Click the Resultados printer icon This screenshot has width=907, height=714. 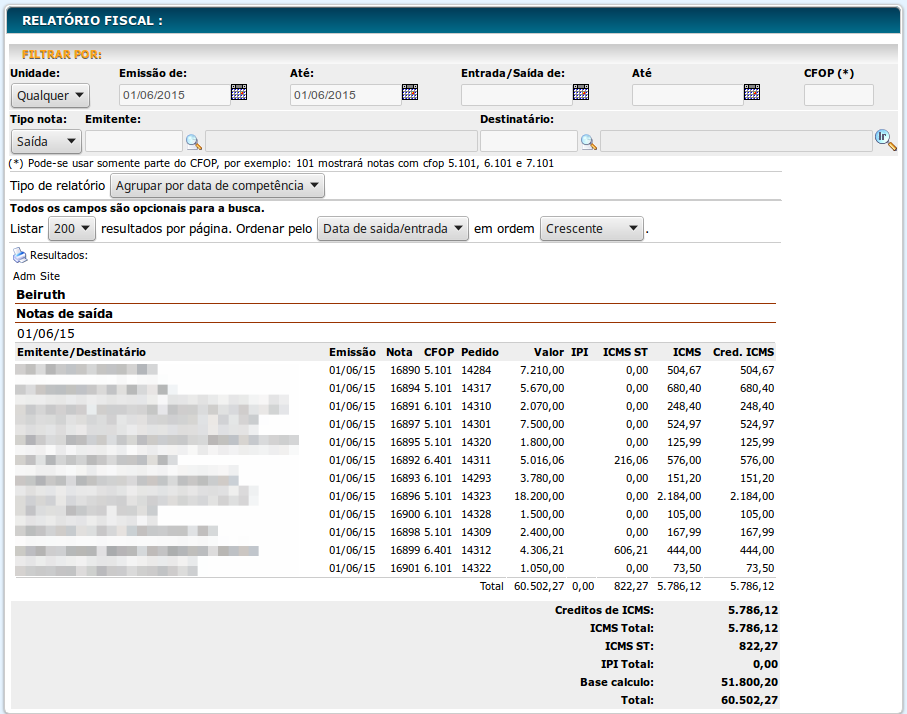(x=20, y=256)
